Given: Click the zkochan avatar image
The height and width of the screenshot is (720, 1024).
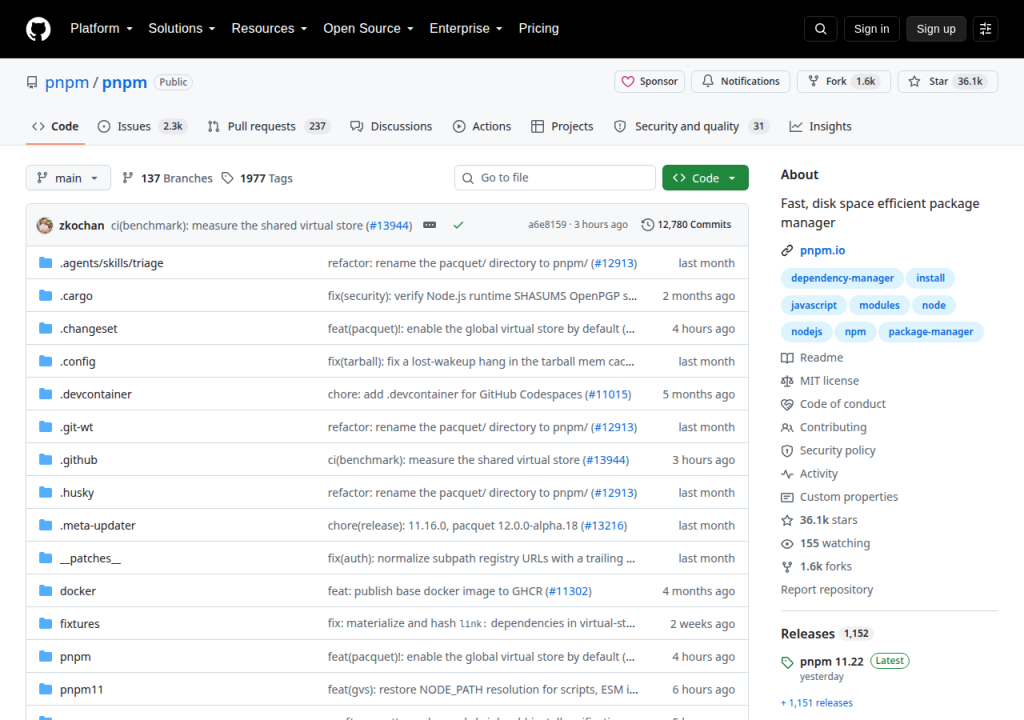Looking at the screenshot, I should pyautogui.click(x=45, y=225).
